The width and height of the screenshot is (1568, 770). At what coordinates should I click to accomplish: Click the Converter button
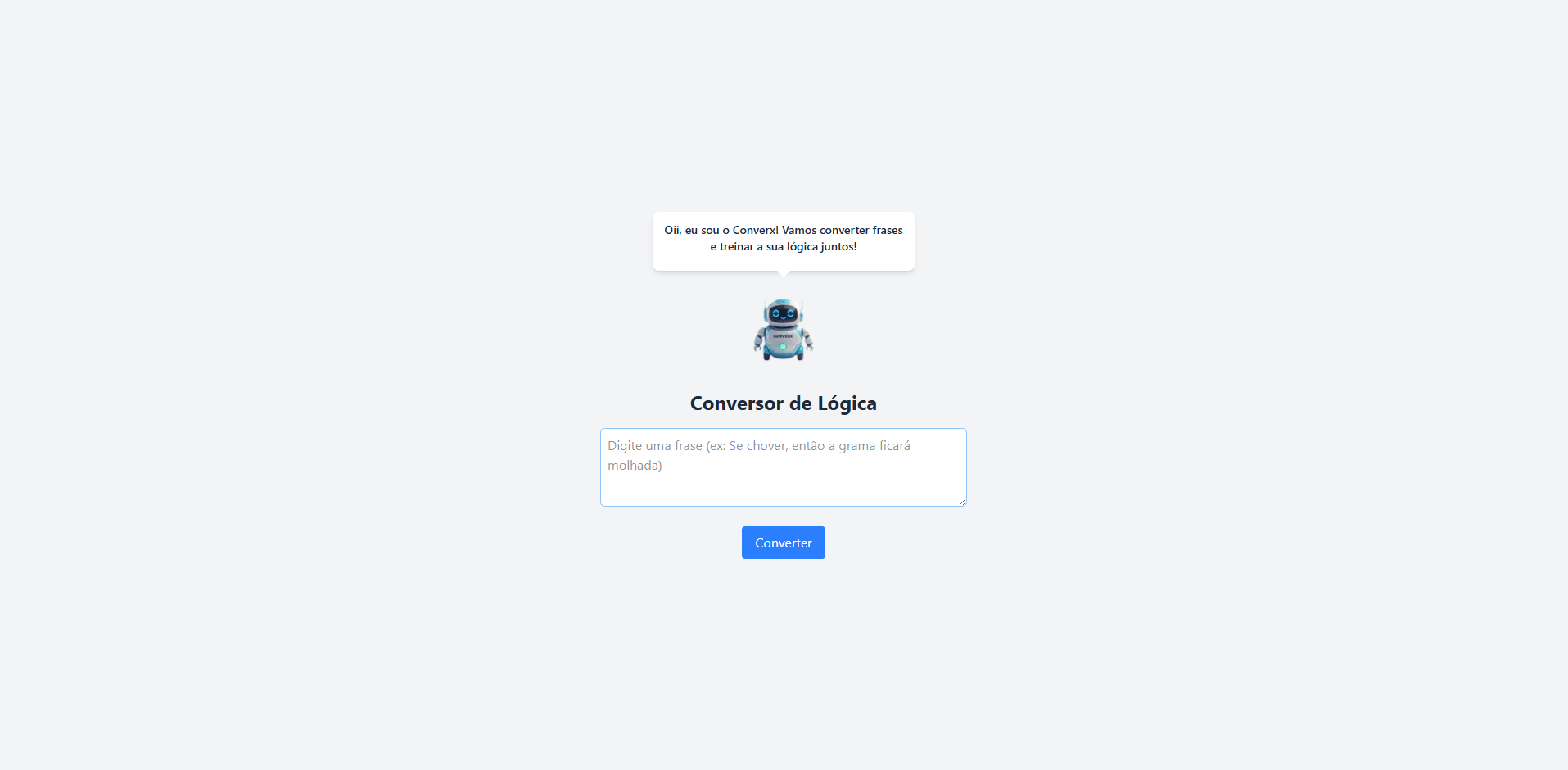click(784, 543)
